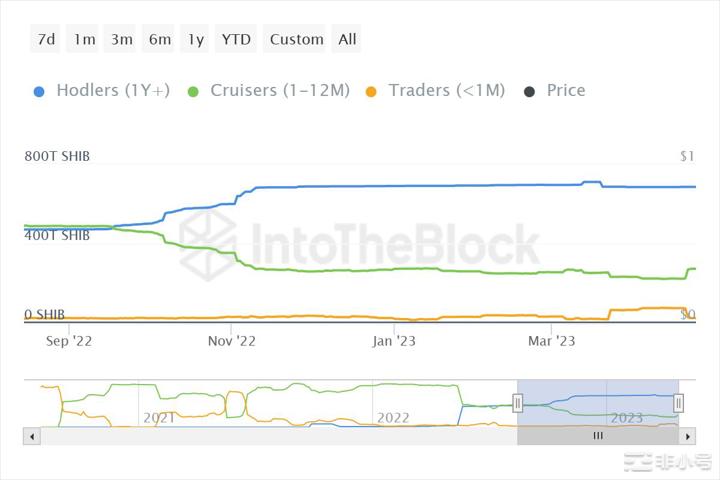Open the Custom date range picker
The height and width of the screenshot is (480, 720).
click(296, 39)
